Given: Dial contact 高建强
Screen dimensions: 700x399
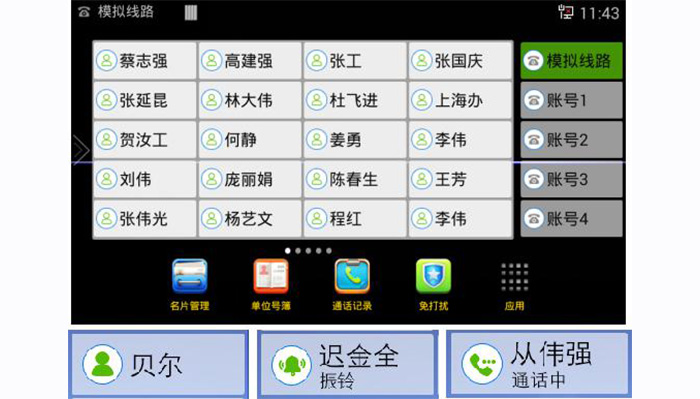Looking at the screenshot, I should pos(250,61).
